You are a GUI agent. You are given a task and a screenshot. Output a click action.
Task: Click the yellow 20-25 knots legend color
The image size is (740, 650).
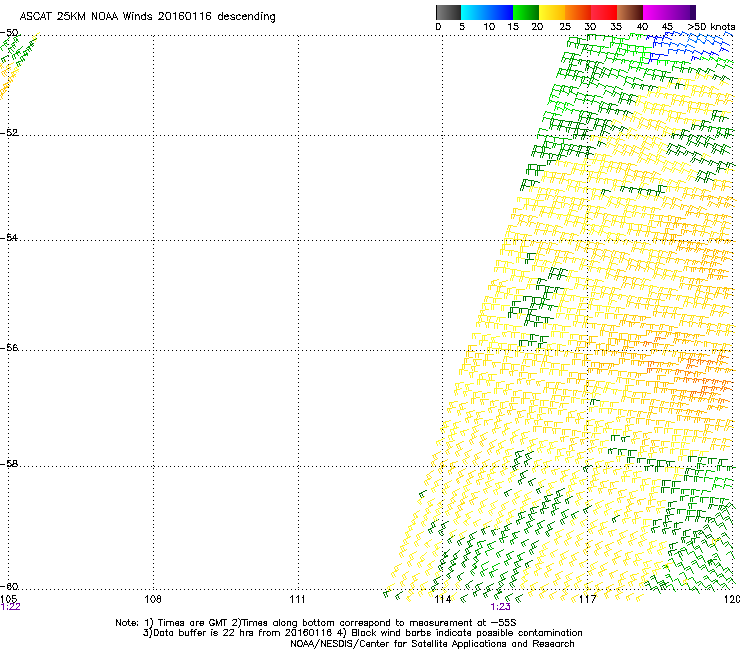[x=552, y=12]
